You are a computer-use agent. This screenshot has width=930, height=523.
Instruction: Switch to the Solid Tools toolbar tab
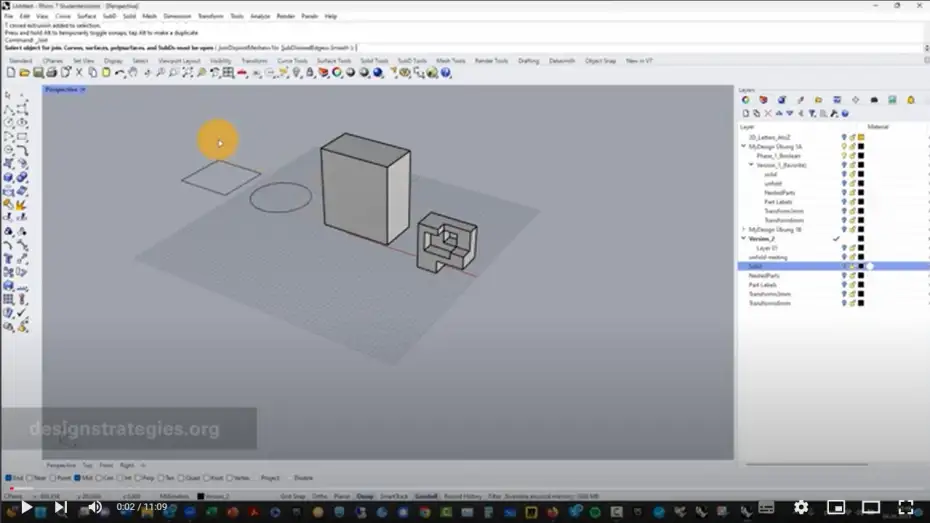pyautogui.click(x=374, y=60)
